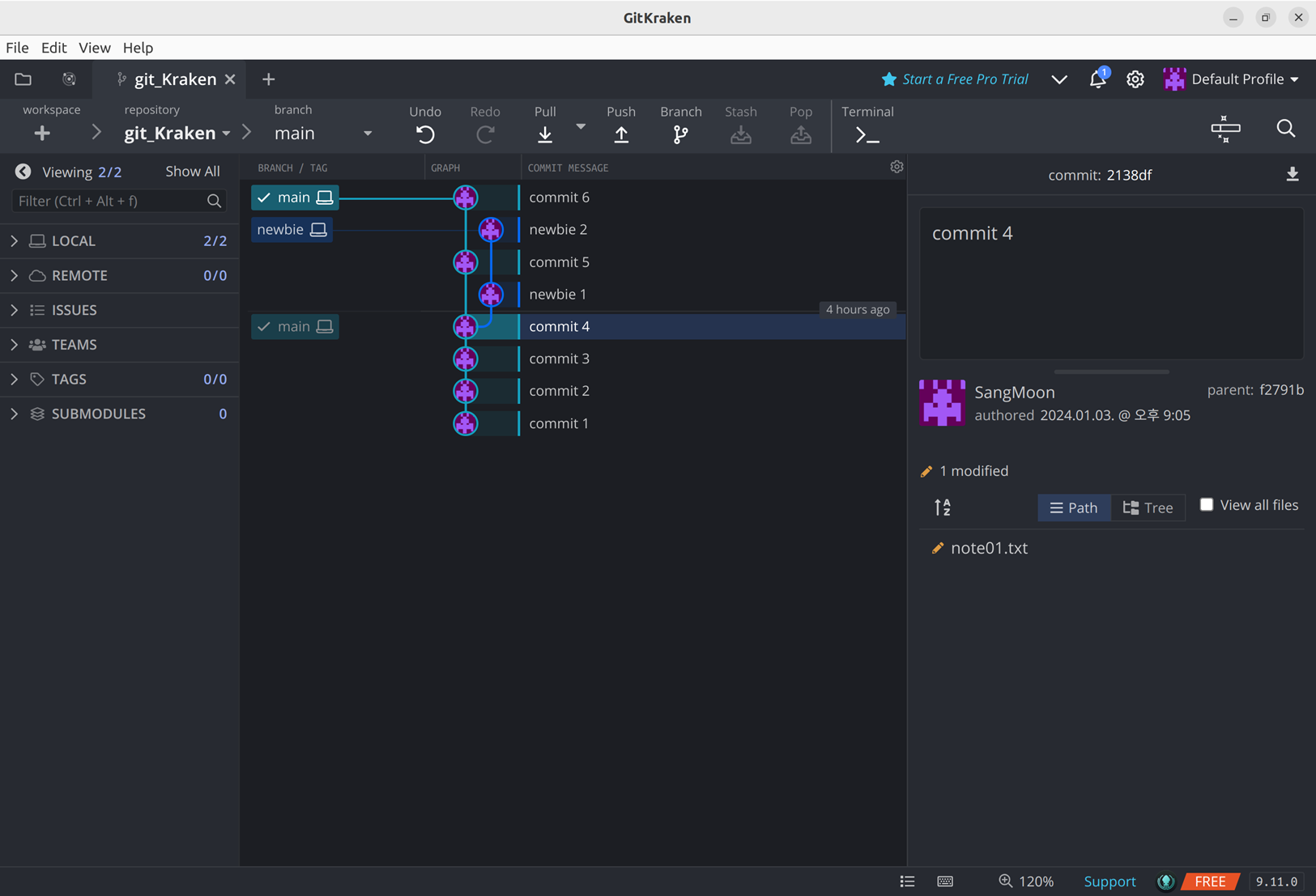Open the Pull options dropdown arrow
The image size is (1316, 896).
coord(581,127)
